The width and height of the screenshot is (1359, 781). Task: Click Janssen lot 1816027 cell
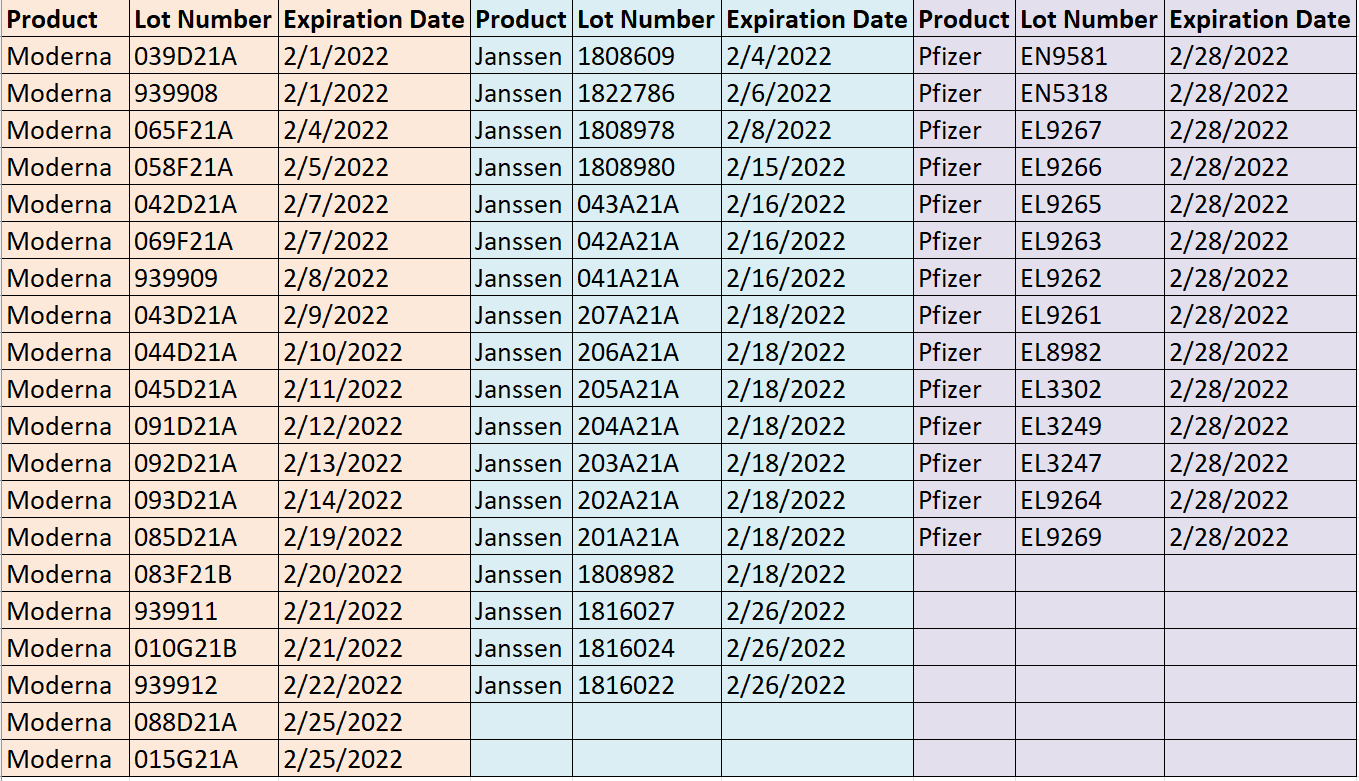point(647,612)
